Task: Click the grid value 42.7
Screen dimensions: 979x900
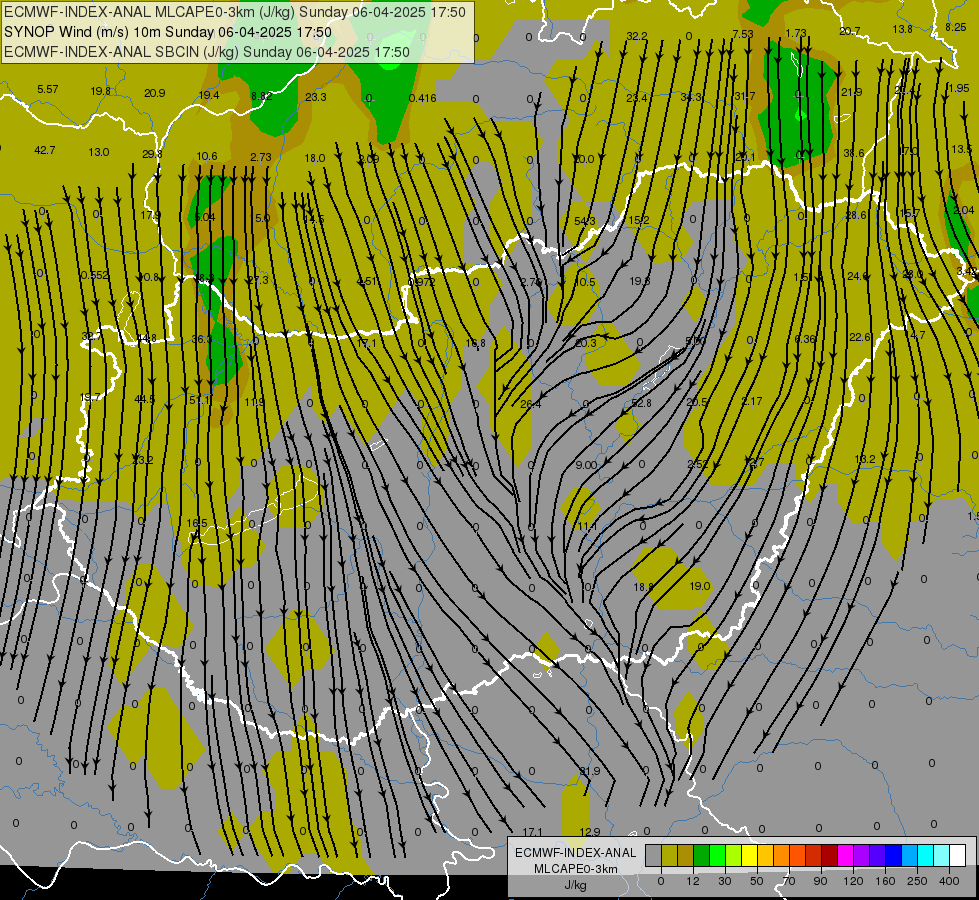Action: click(45, 151)
